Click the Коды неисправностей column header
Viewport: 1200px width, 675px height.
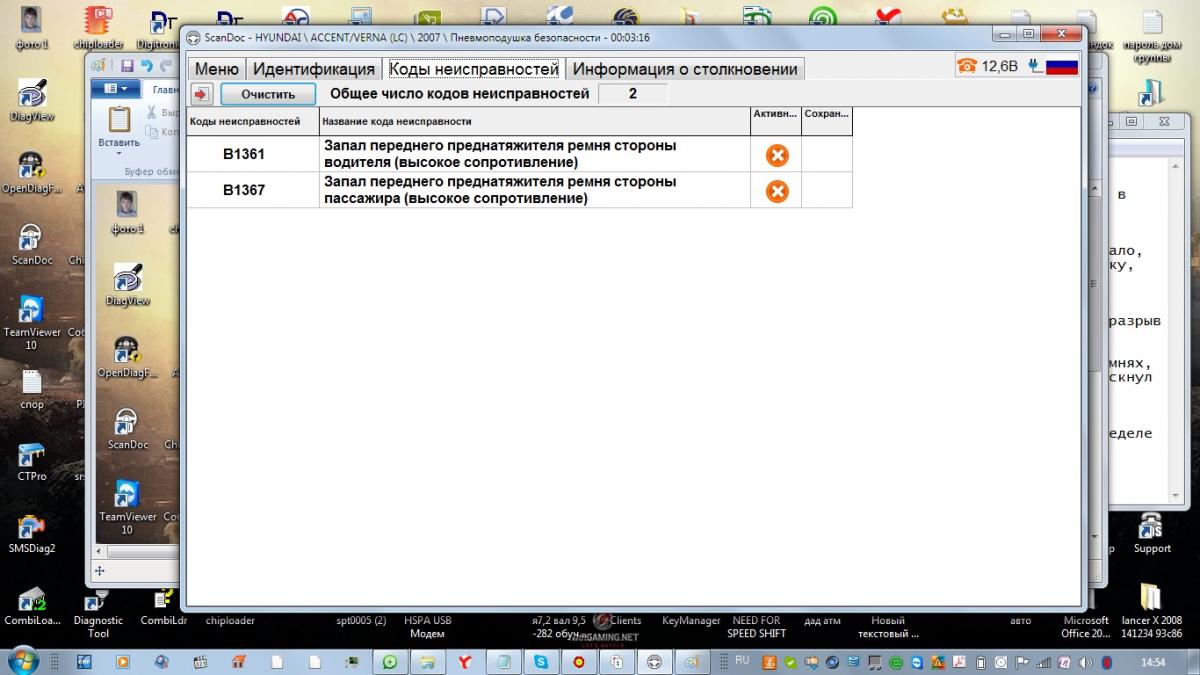coord(253,121)
